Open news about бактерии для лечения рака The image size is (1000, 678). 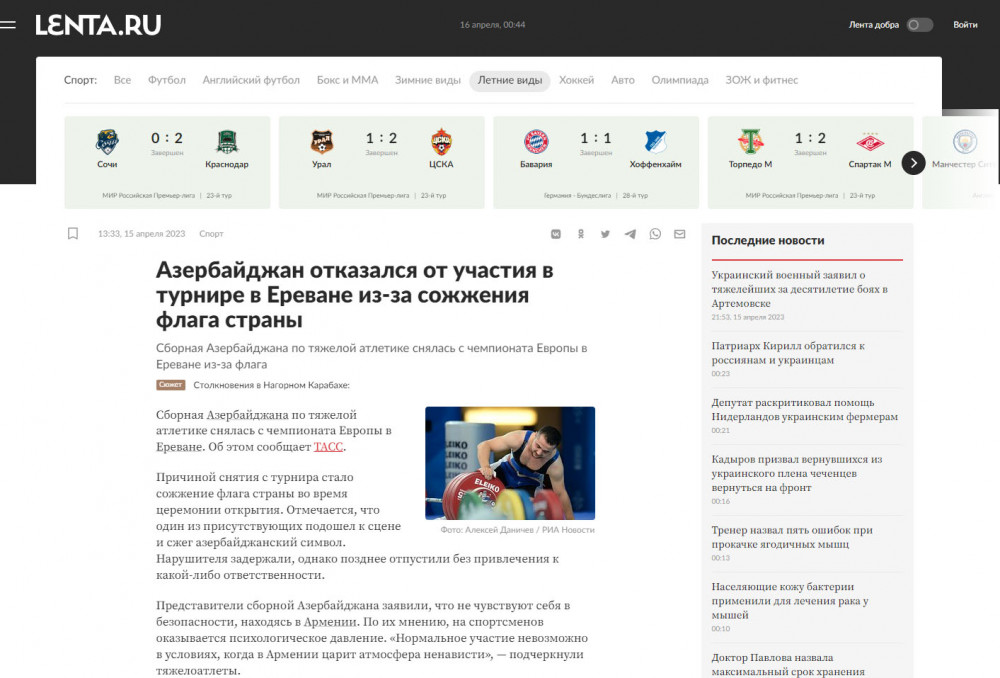(x=790, y=601)
